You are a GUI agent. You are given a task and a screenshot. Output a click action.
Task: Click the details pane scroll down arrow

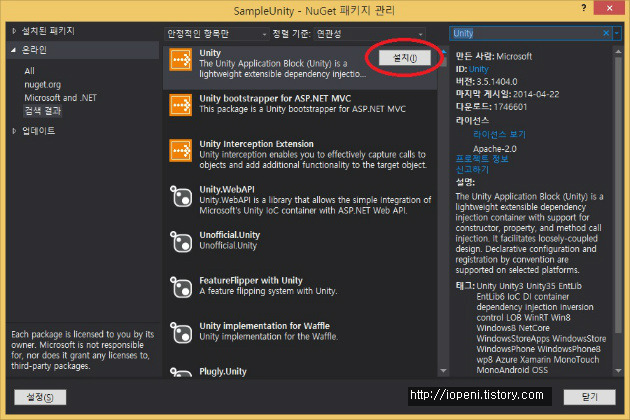(x=618, y=371)
